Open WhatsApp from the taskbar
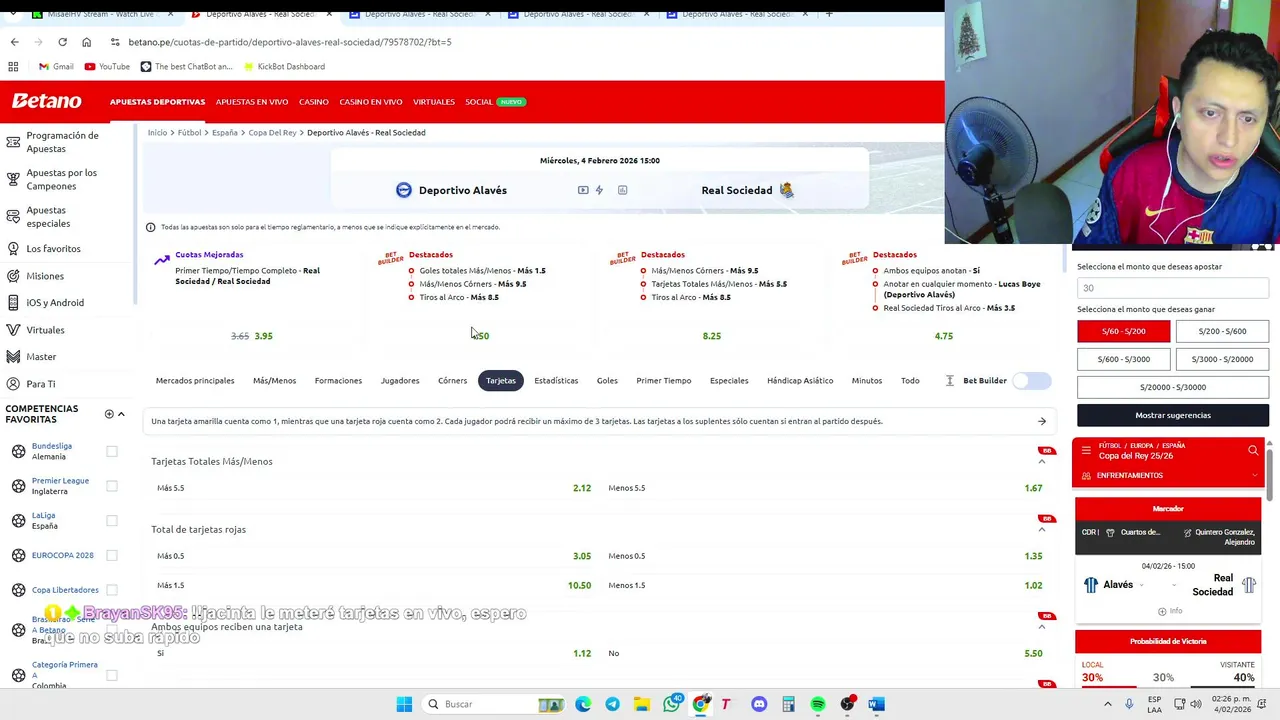The image size is (1280, 720). pyautogui.click(x=672, y=704)
